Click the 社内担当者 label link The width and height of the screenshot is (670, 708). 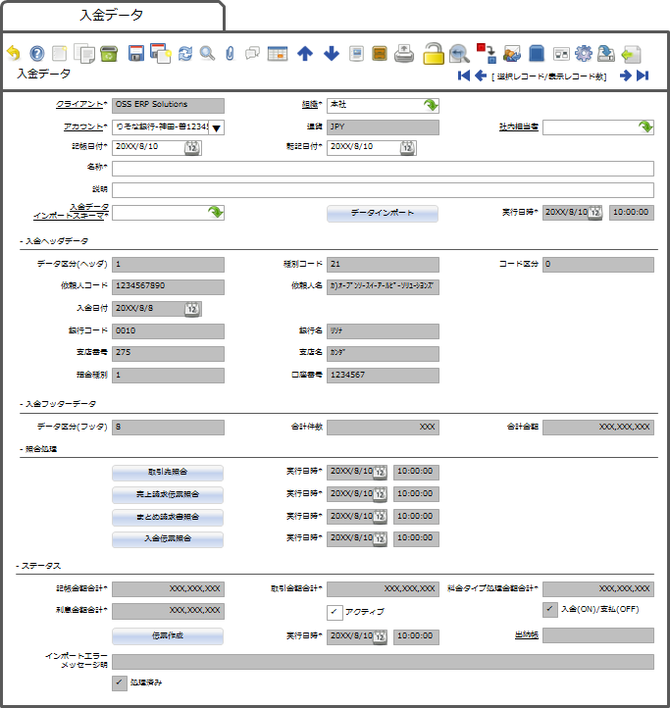(x=518, y=127)
